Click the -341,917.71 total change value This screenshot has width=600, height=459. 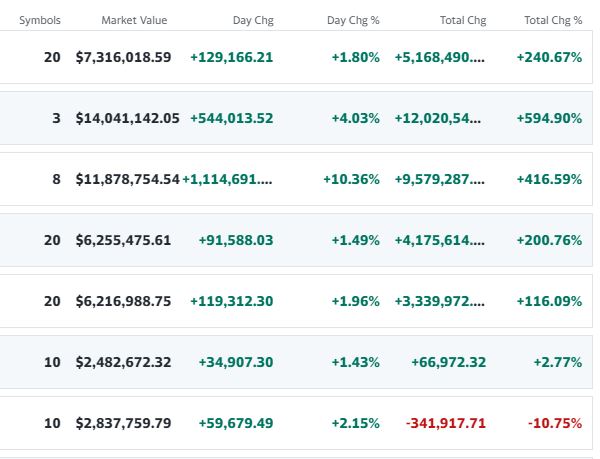point(446,423)
